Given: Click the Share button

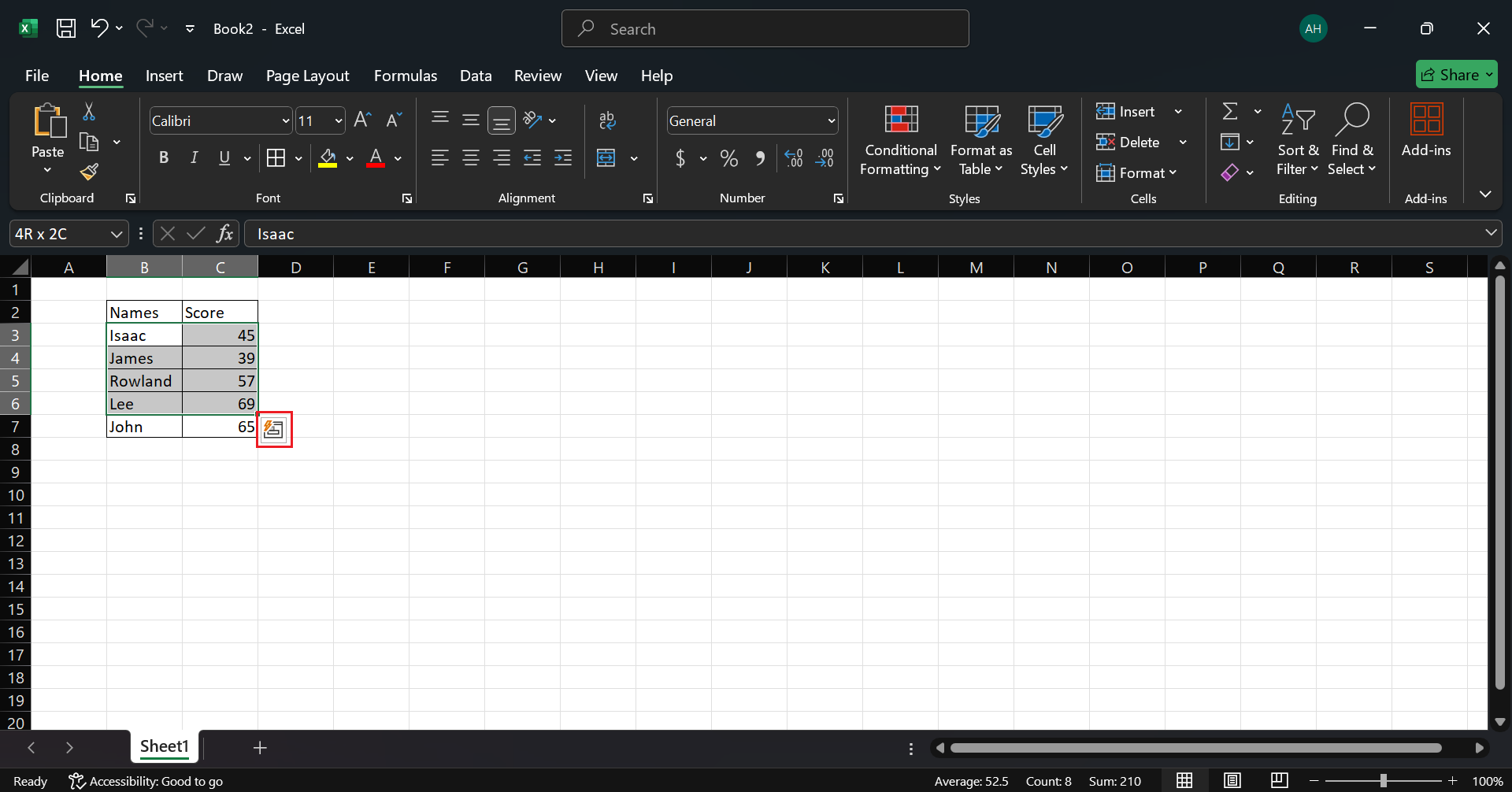Looking at the screenshot, I should (x=1456, y=74).
